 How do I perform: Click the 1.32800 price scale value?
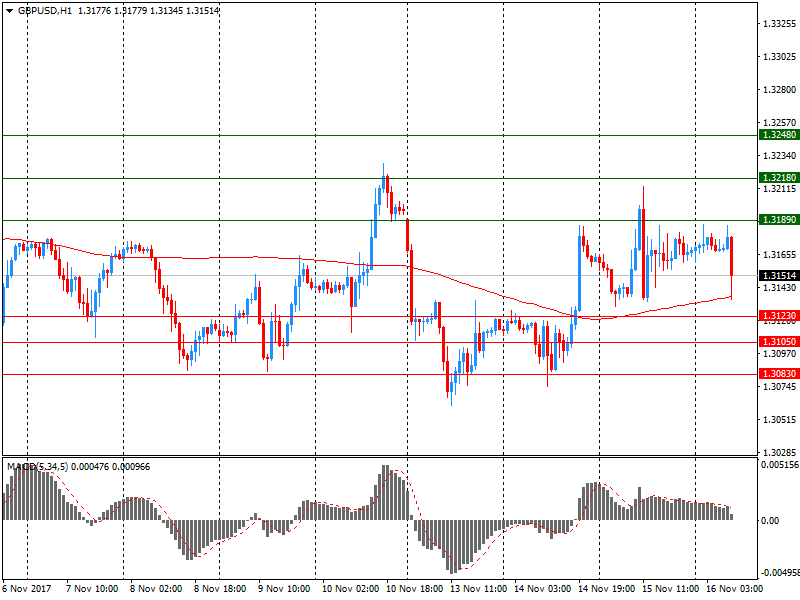tap(779, 90)
